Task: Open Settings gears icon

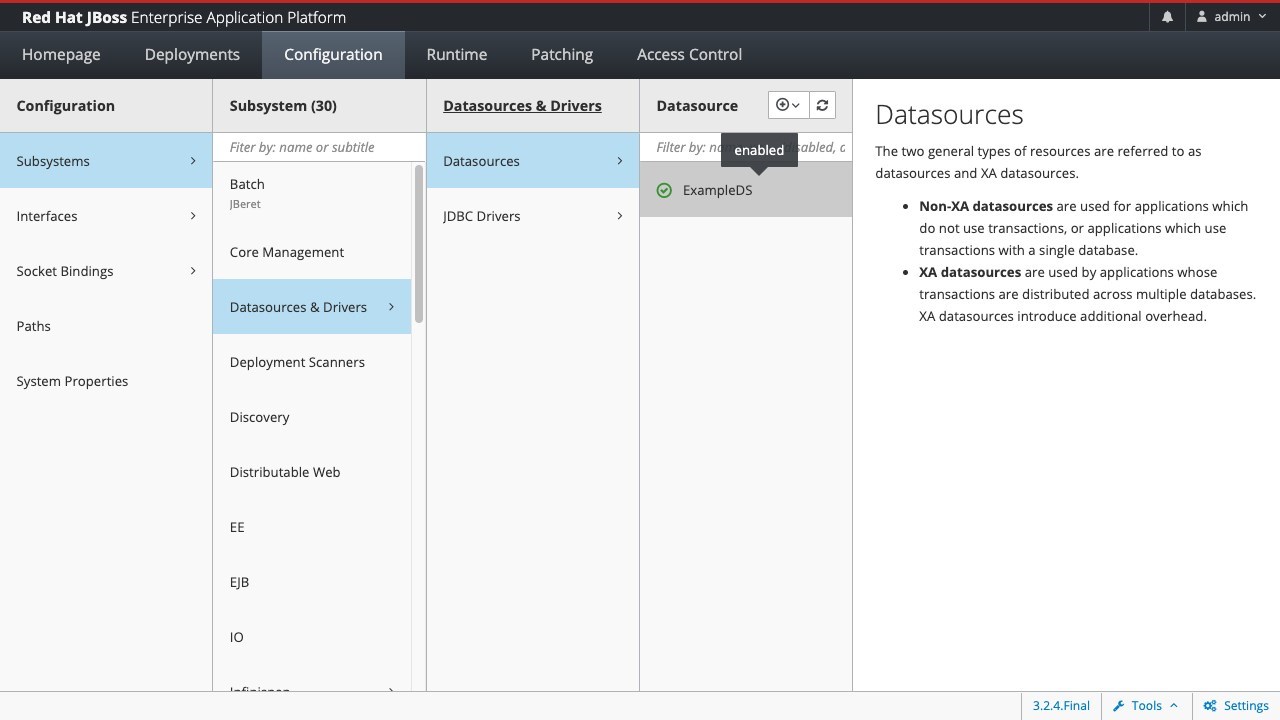Action: pos(1210,706)
